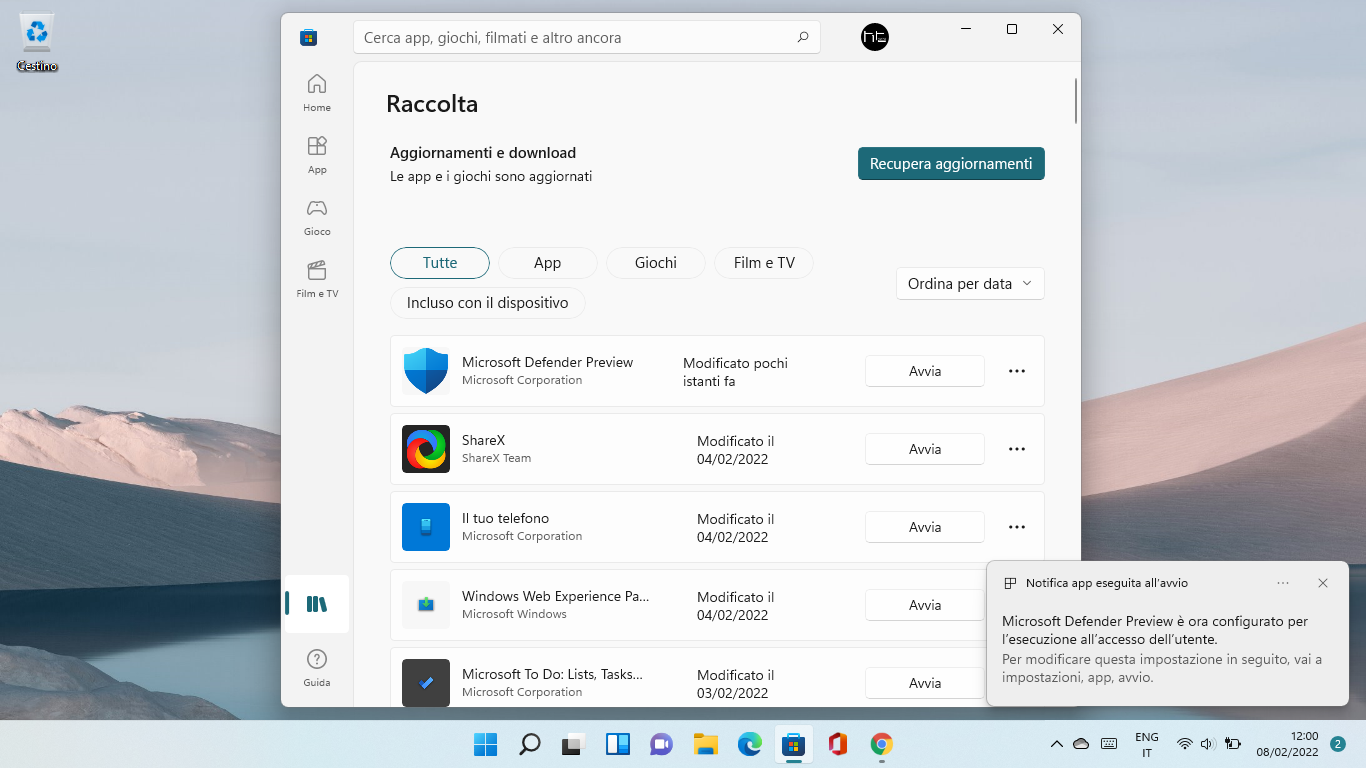Open notification options ellipsis
The height and width of the screenshot is (768, 1366).
pos(1283,583)
